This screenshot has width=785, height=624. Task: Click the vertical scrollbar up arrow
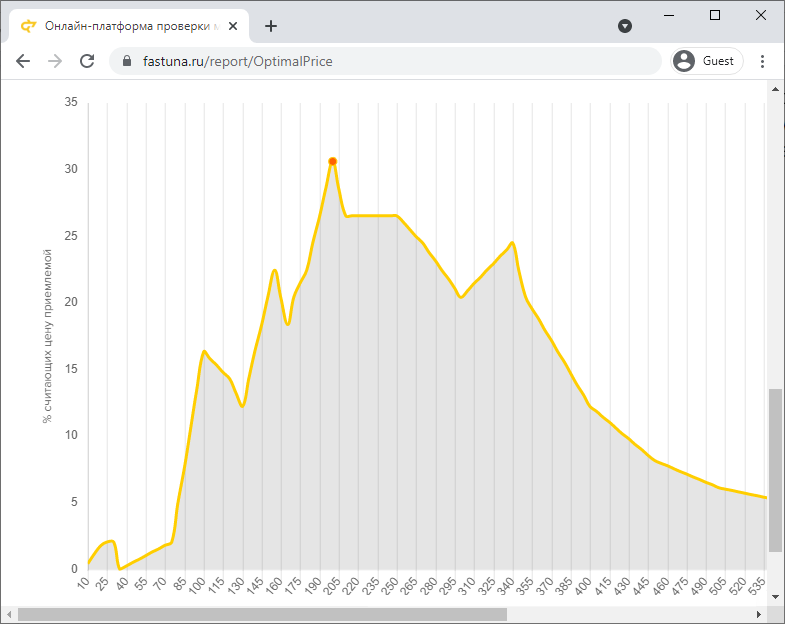tap(775, 89)
